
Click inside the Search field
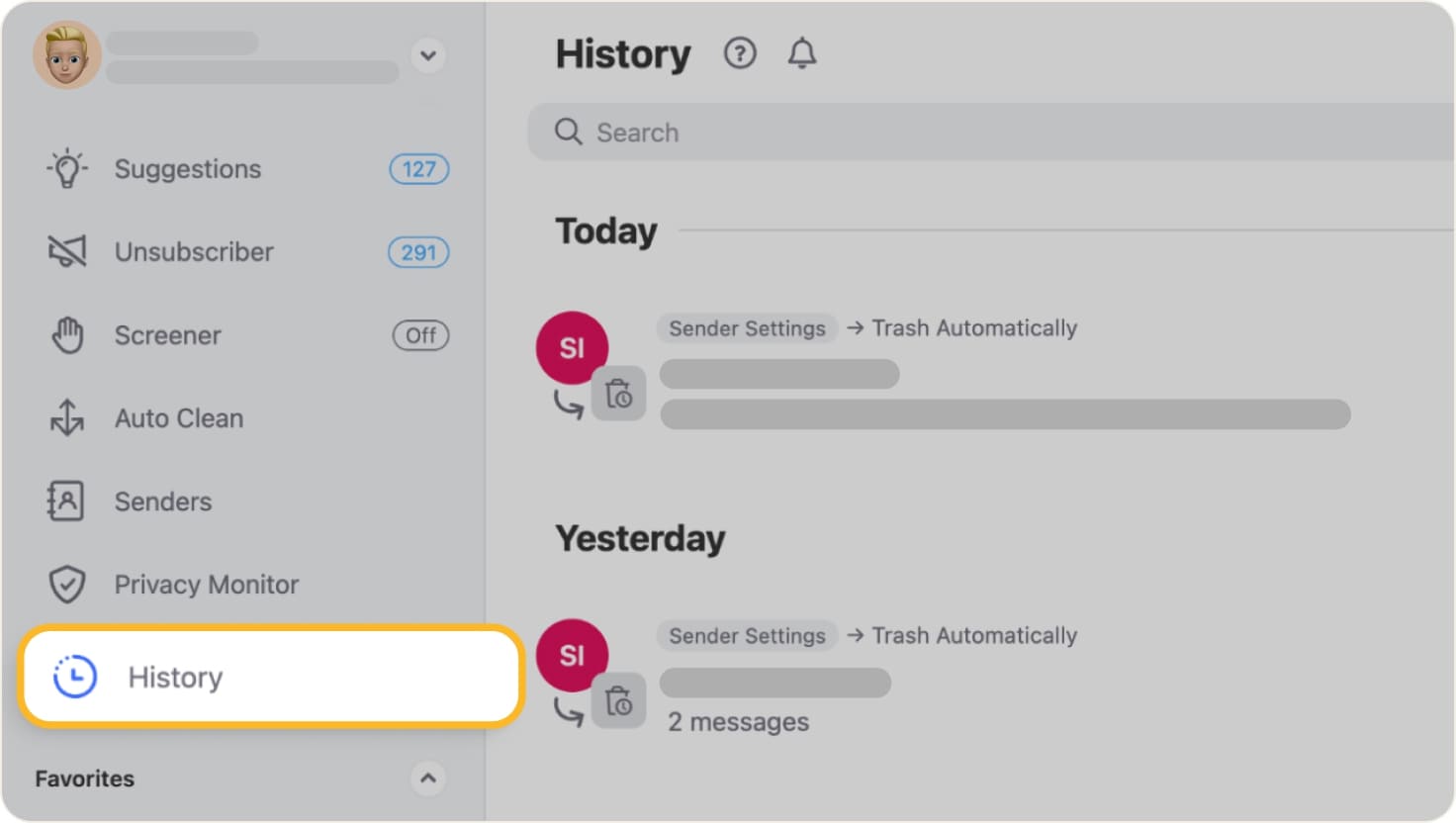point(791,132)
